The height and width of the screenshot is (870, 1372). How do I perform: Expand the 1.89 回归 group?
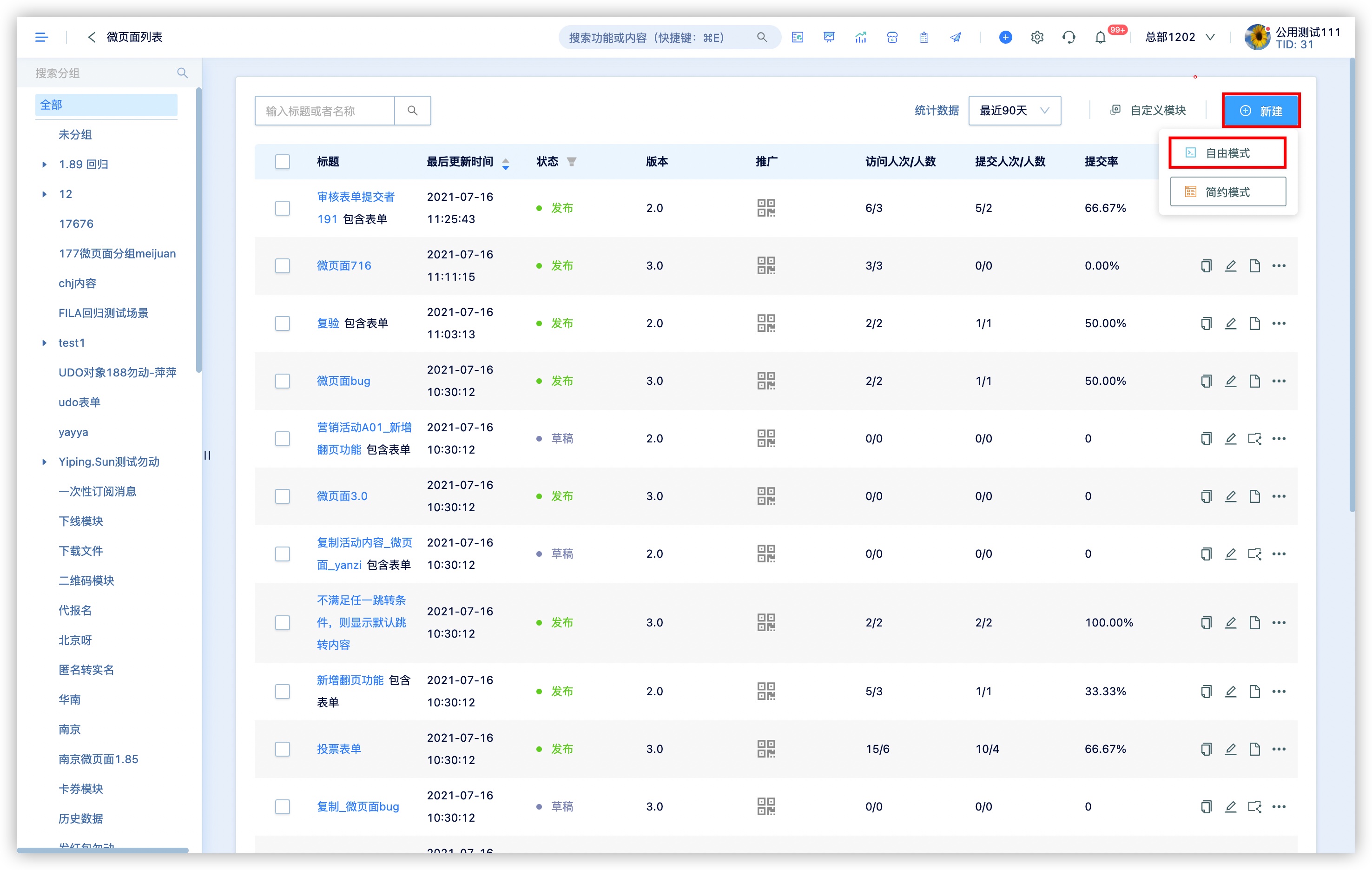(x=44, y=165)
